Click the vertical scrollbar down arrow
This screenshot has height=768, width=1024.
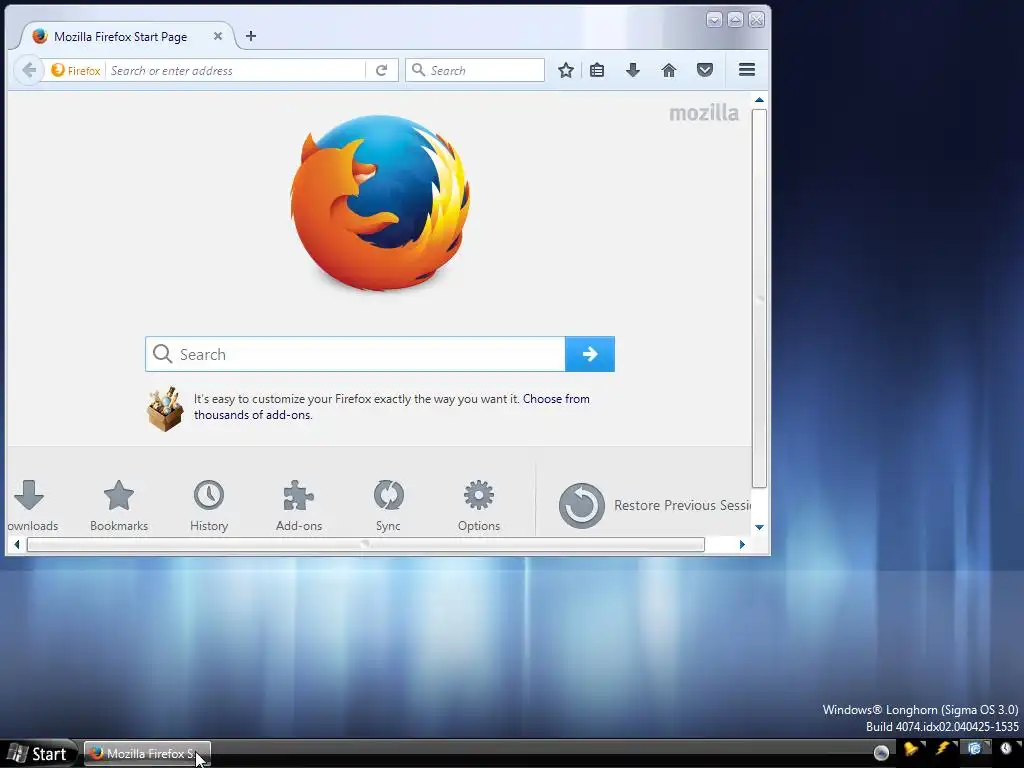pyautogui.click(x=759, y=527)
